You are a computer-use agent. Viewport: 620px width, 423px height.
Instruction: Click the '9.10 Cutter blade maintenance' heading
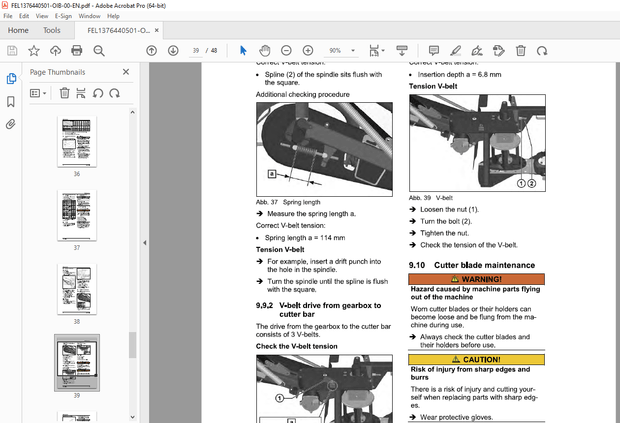click(x=472, y=265)
